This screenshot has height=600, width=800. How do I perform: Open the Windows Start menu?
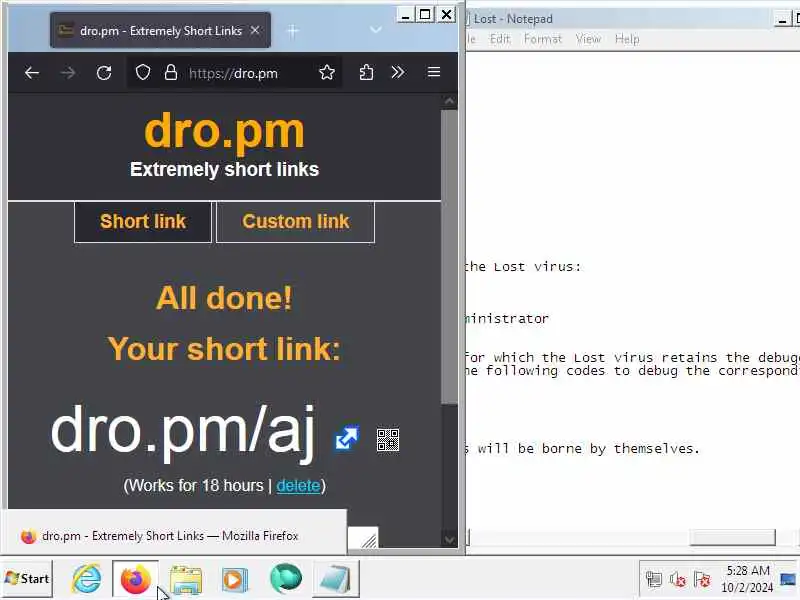(x=27, y=579)
